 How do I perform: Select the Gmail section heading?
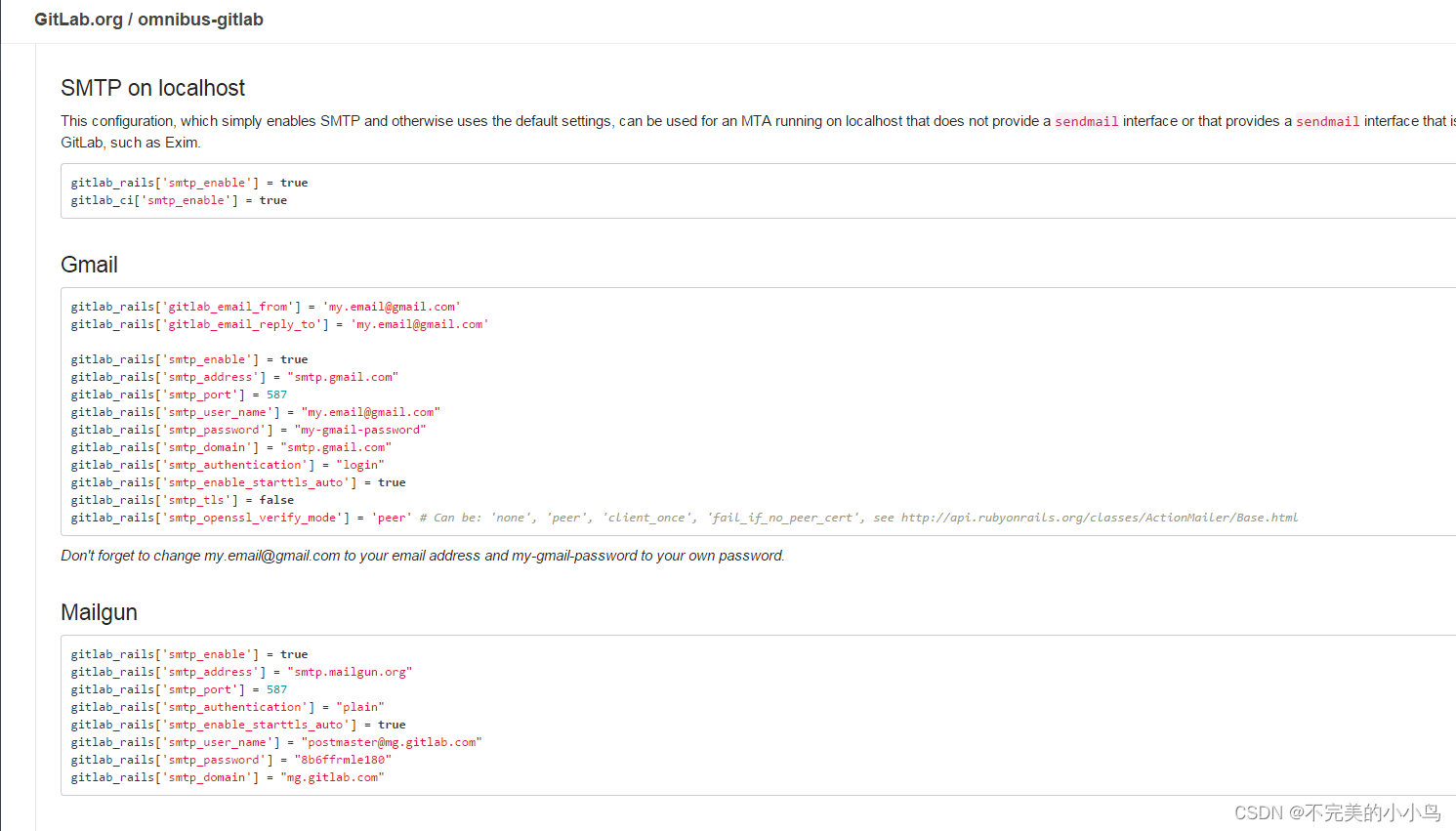[x=89, y=265]
